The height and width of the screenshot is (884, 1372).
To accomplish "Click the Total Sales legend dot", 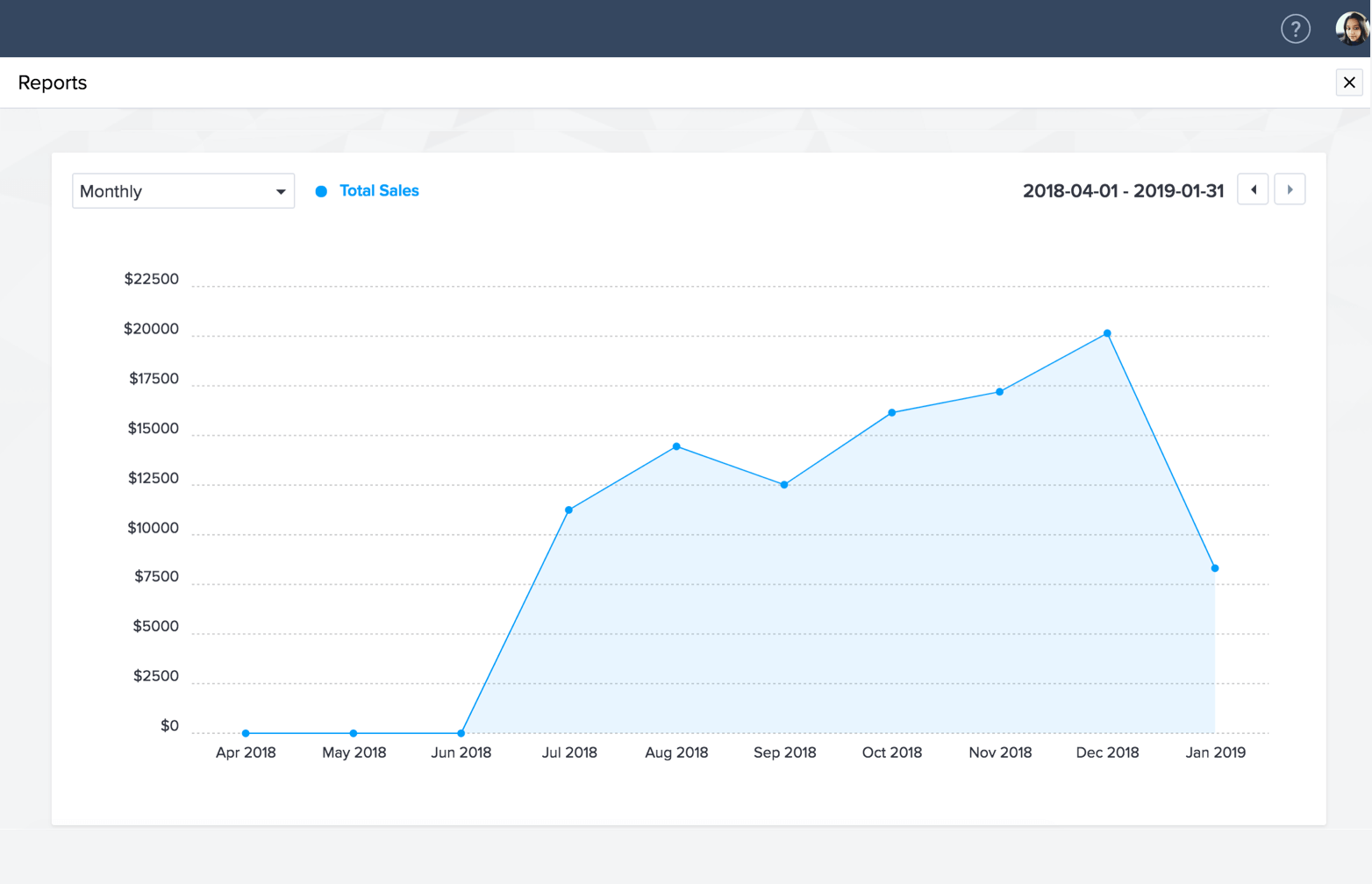I will tap(321, 191).
